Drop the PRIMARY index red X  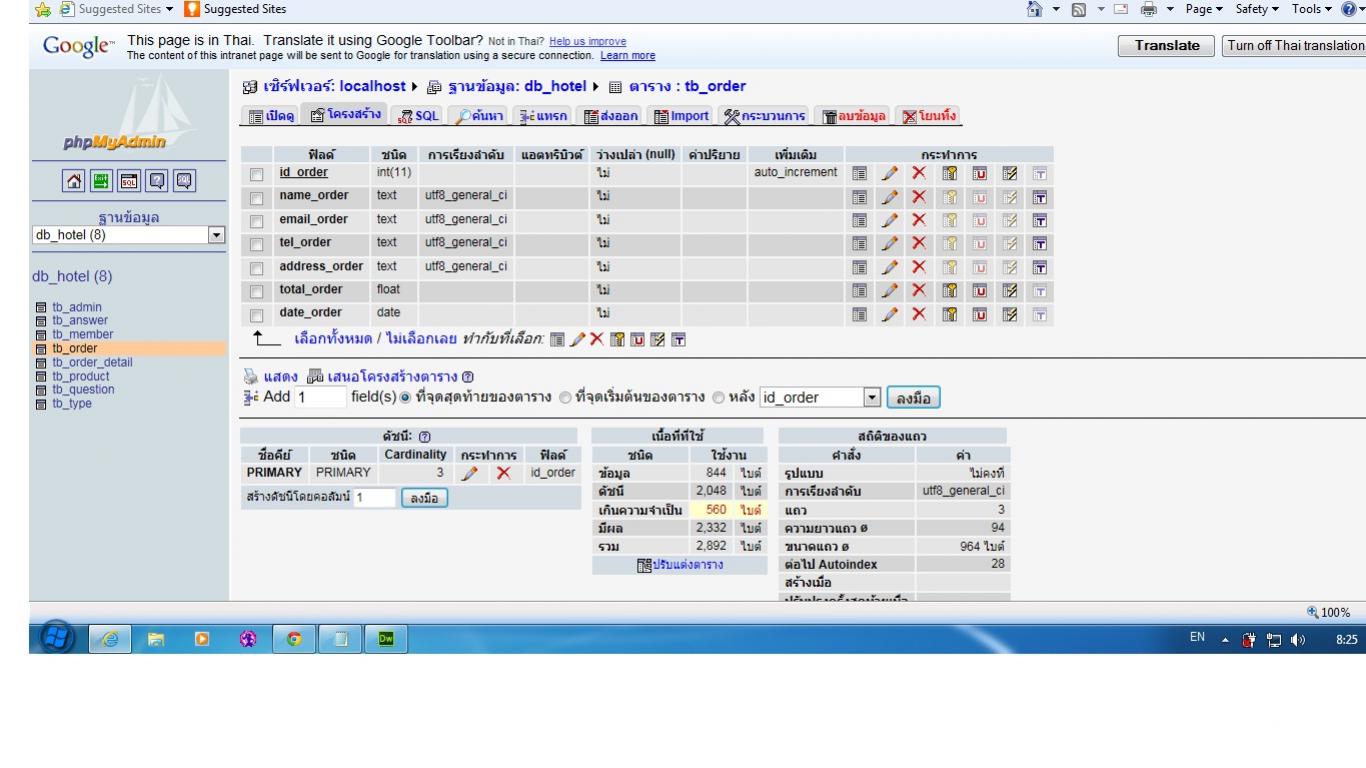pos(503,473)
